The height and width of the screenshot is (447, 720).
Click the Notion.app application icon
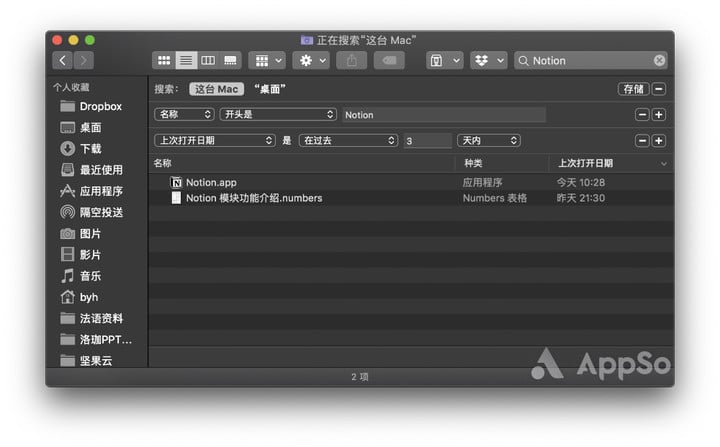click(x=176, y=182)
